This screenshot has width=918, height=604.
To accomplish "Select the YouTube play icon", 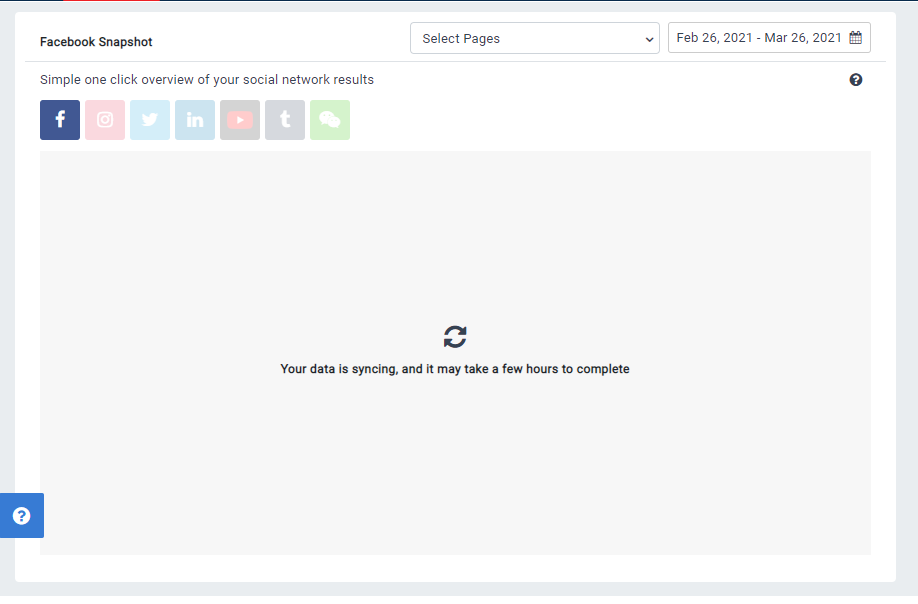I will [x=240, y=120].
